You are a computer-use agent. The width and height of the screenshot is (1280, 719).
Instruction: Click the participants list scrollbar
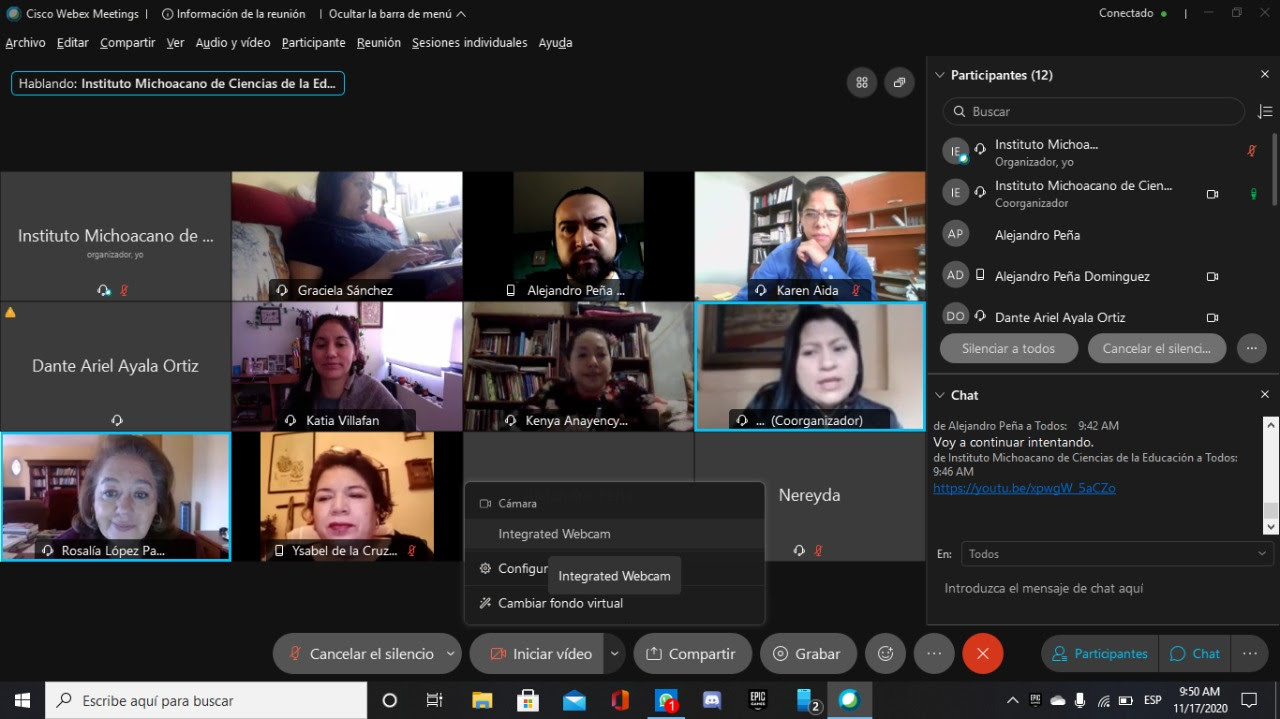1274,170
